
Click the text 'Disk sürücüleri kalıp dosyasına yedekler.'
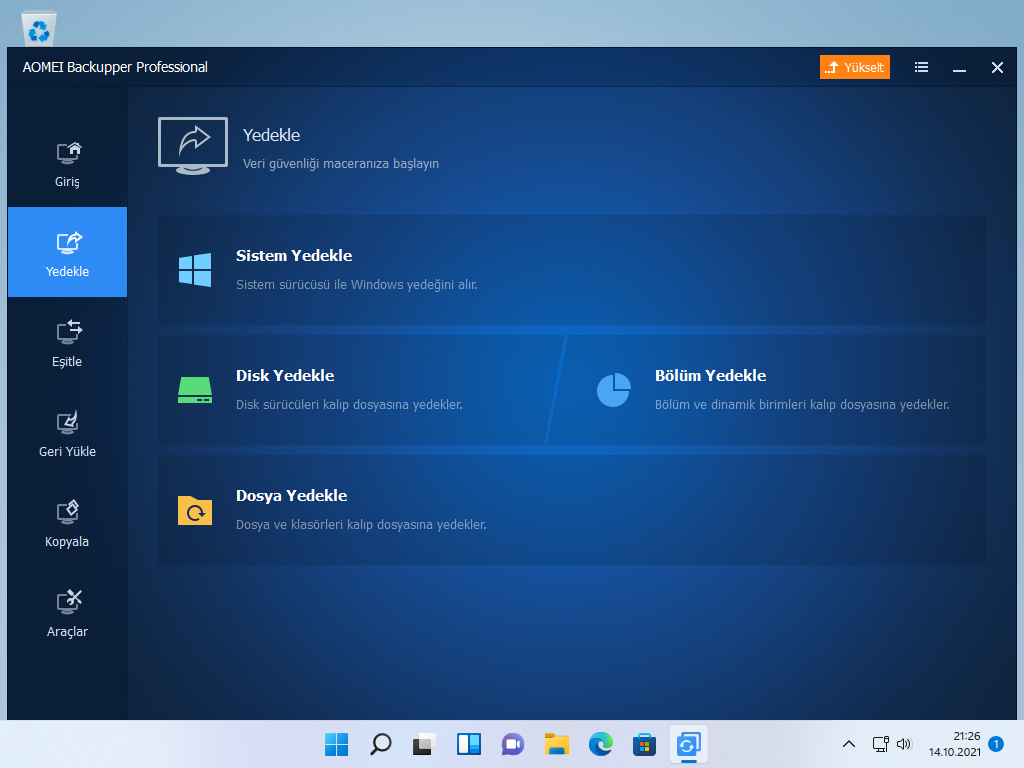[349, 405]
